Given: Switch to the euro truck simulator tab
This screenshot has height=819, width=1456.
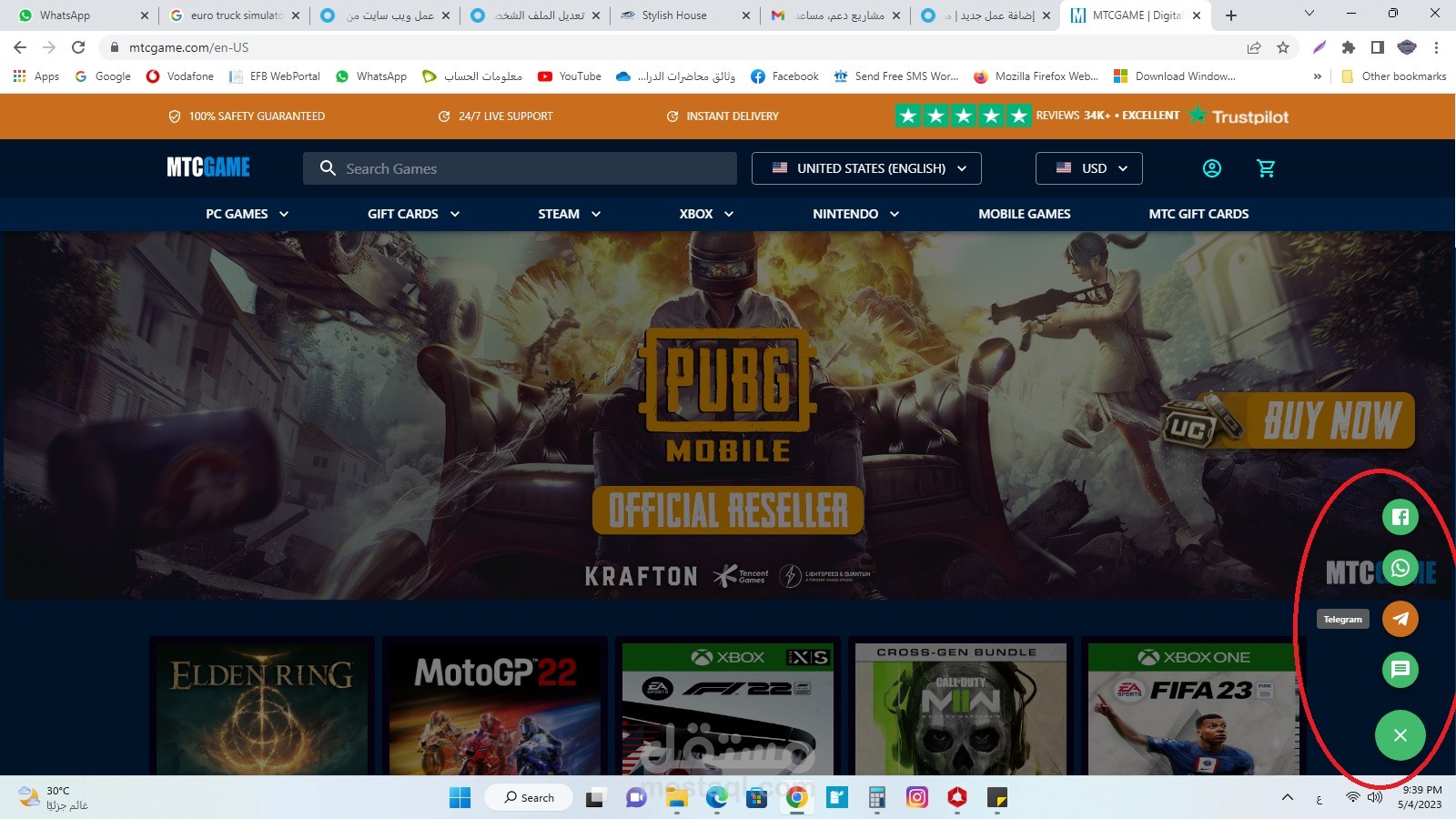Looking at the screenshot, I should pos(235,15).
